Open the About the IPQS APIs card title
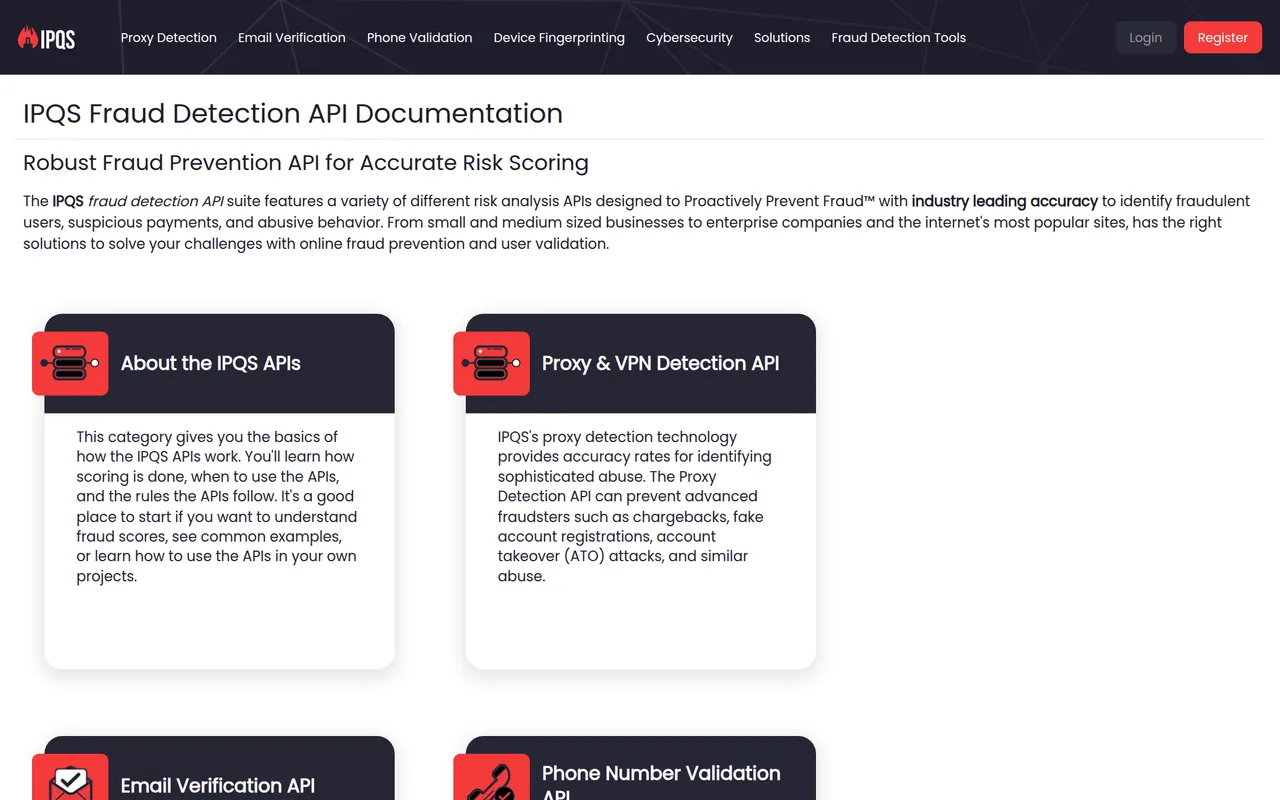 [x=211, y=363]
